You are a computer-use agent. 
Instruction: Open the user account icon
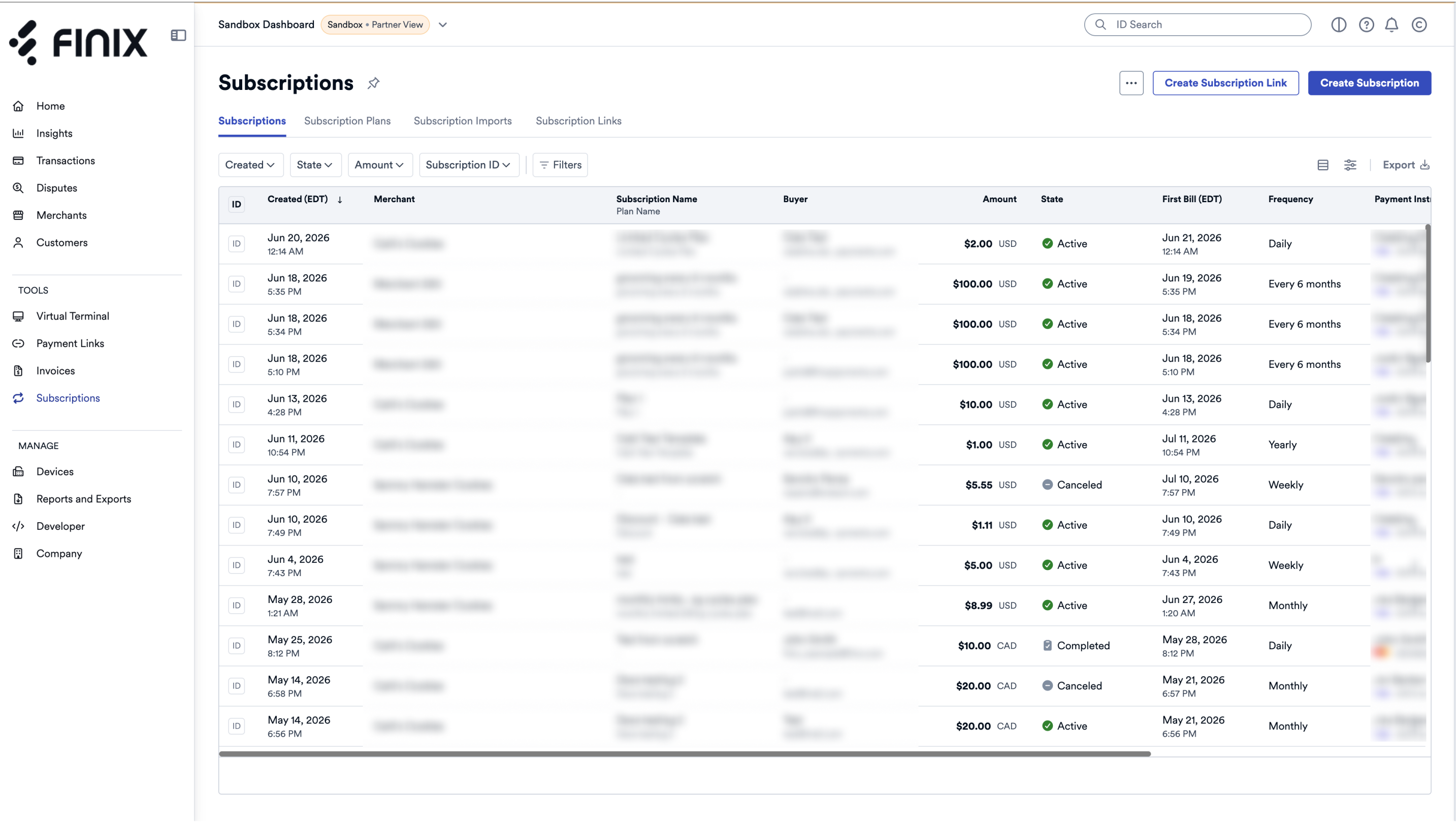tap(1419, 24)
